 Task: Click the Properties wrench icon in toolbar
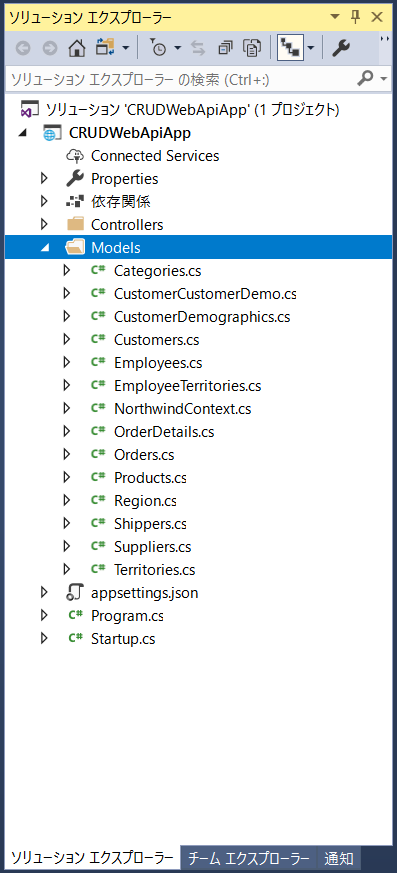(341, 49)
